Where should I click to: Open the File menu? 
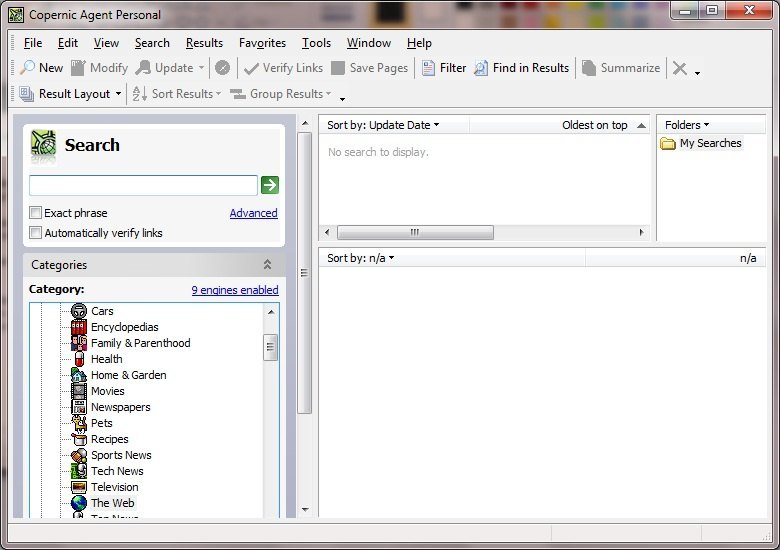point(33,43)
